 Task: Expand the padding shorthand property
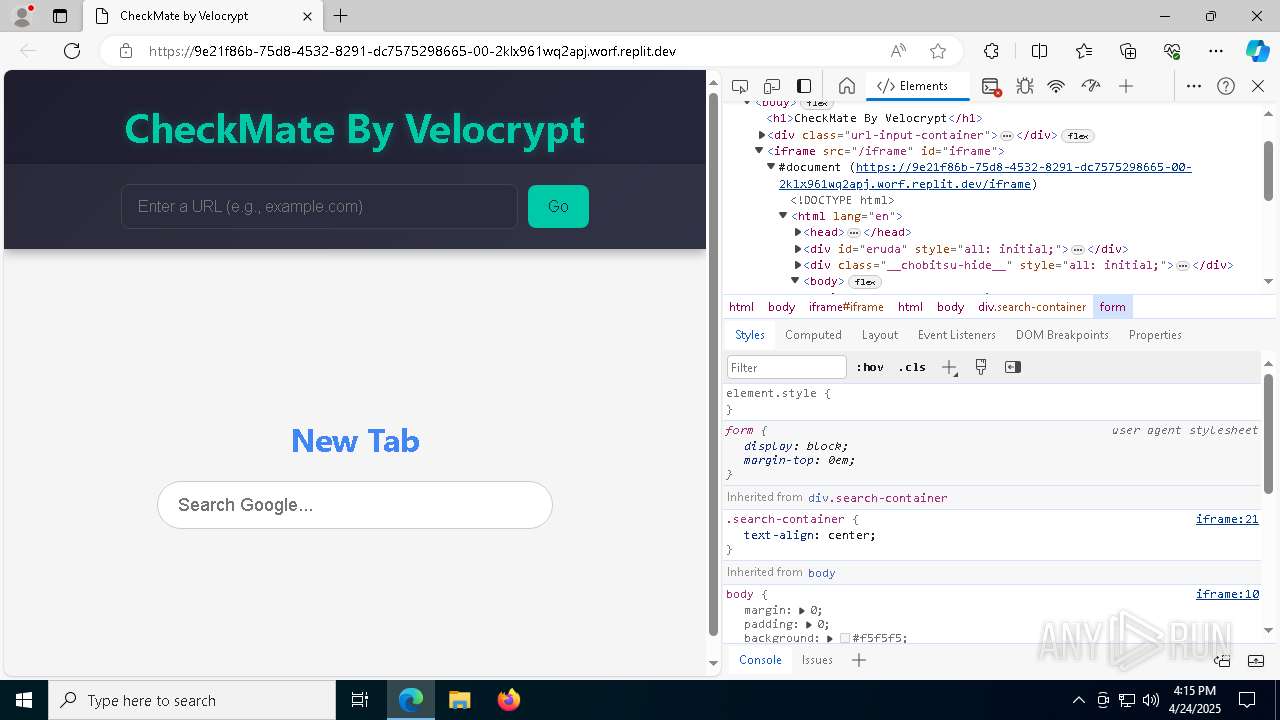tap(810, 624)
